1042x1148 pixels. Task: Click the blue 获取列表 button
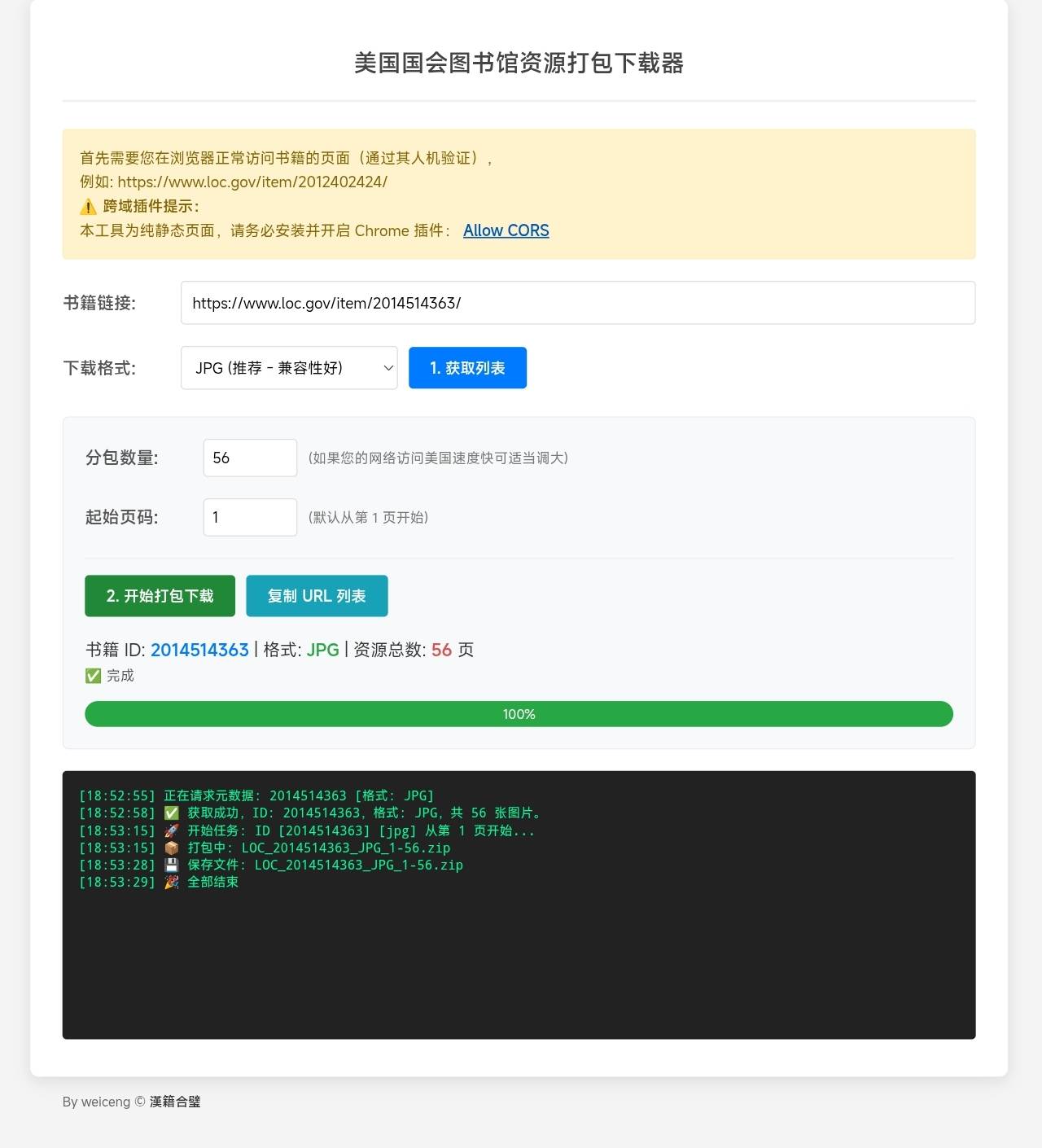coord(467,368)
